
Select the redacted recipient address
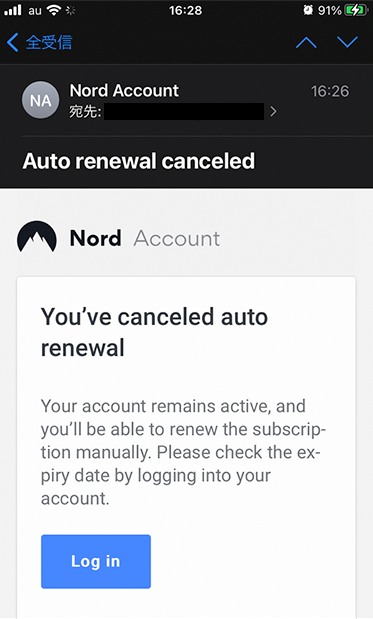click(x=184, y=111)
